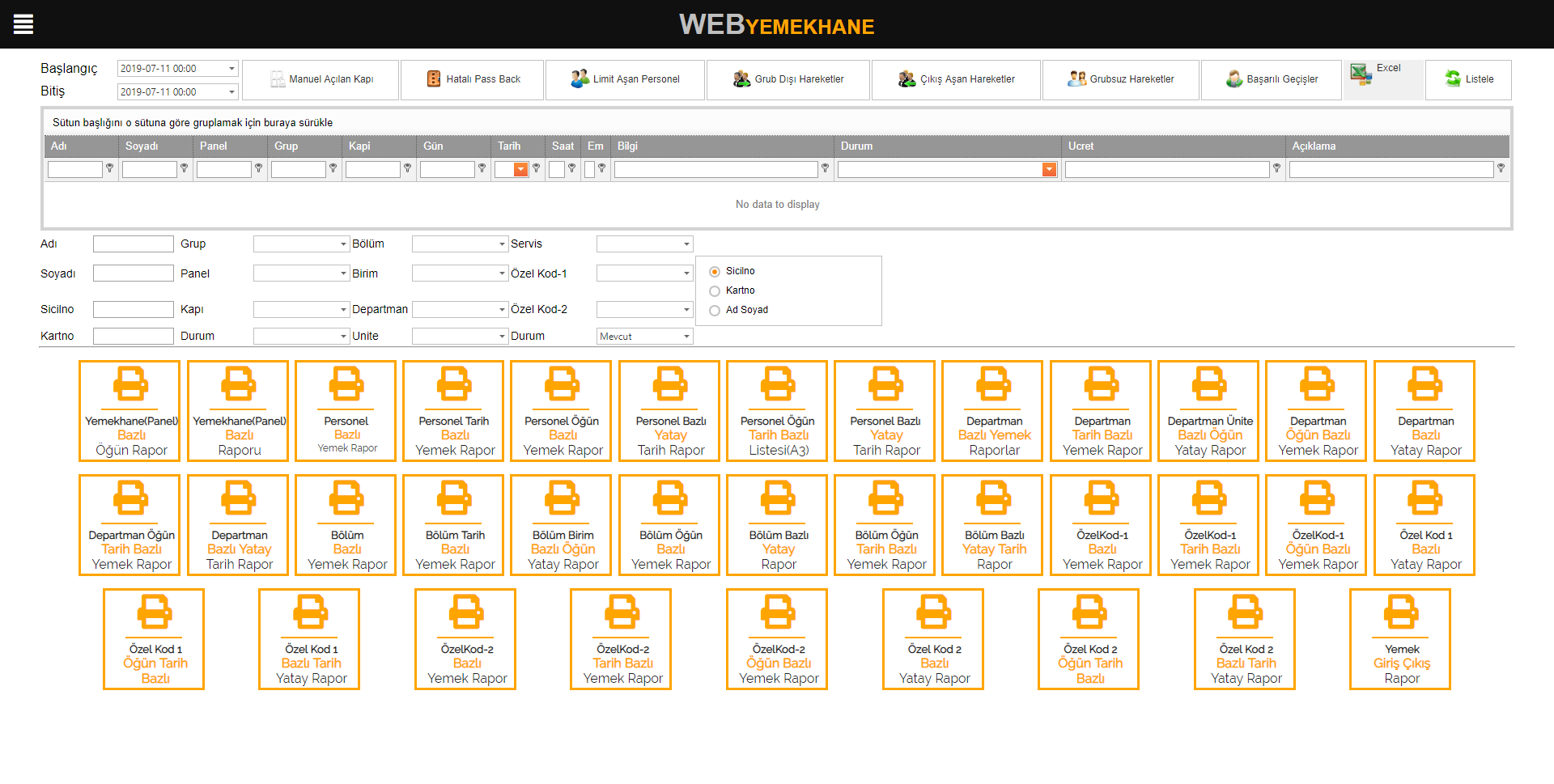This screenshot has height=784, width=1554.
Task: Open Departman Bazlı Yatay Rapor tile
Action: point(1425,411)
